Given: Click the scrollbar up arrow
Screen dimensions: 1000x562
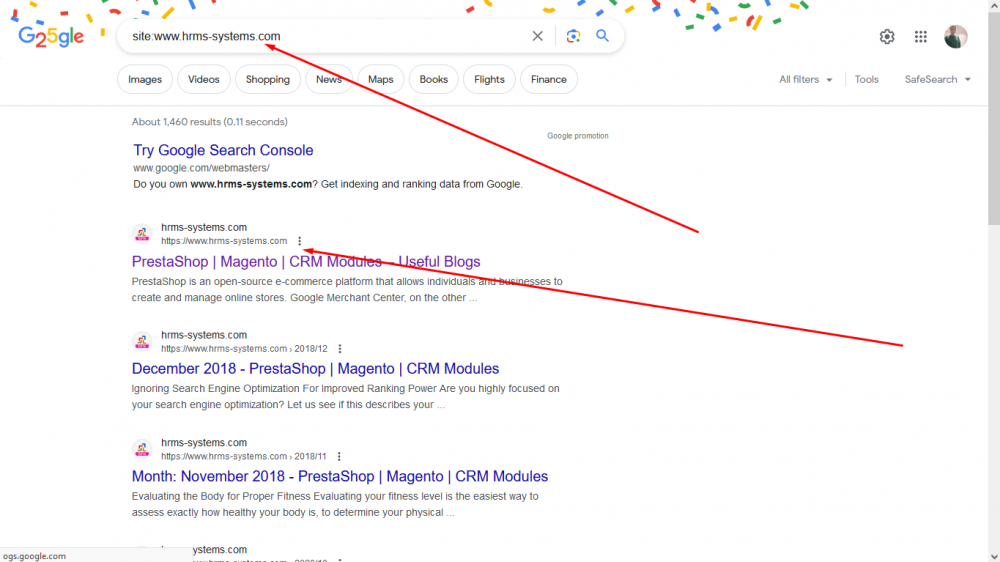Looking at the screenshot, I should coord(994,5).
